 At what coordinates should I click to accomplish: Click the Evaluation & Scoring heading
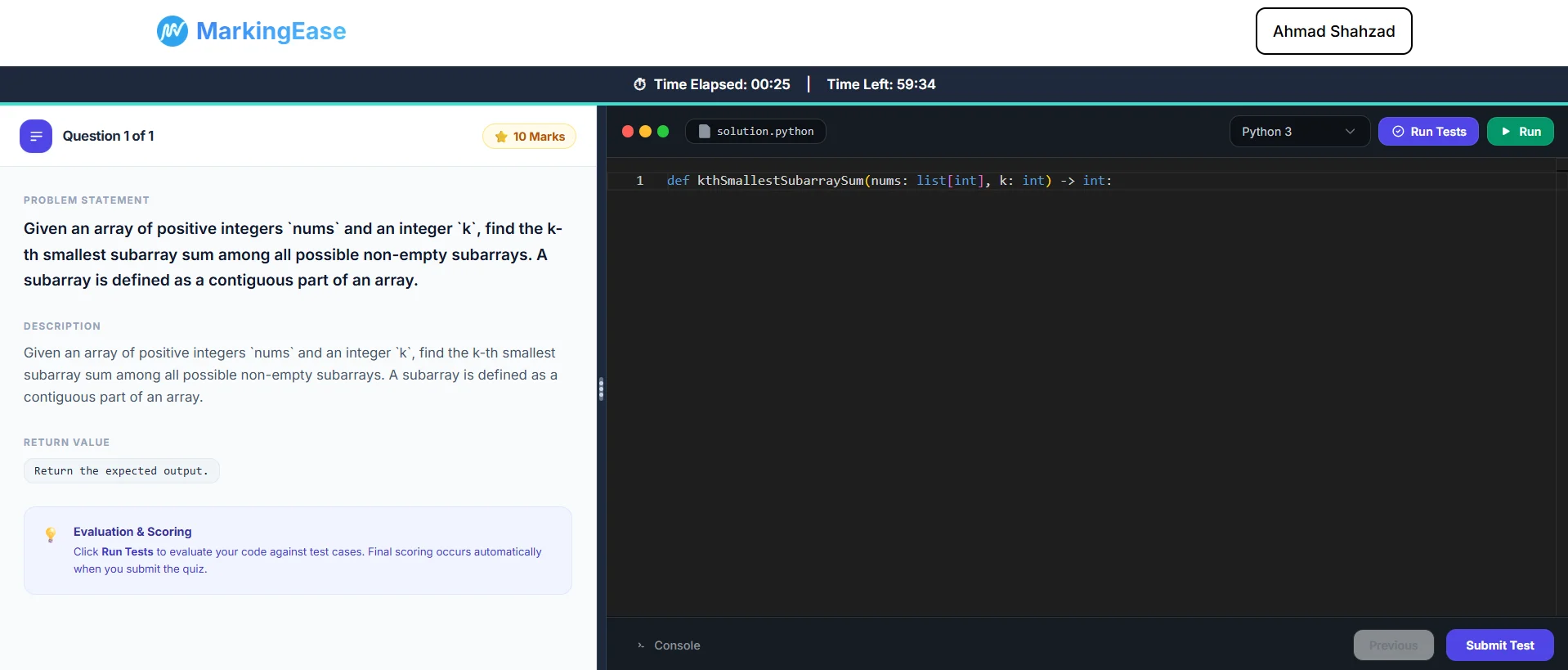pos(132,532)
